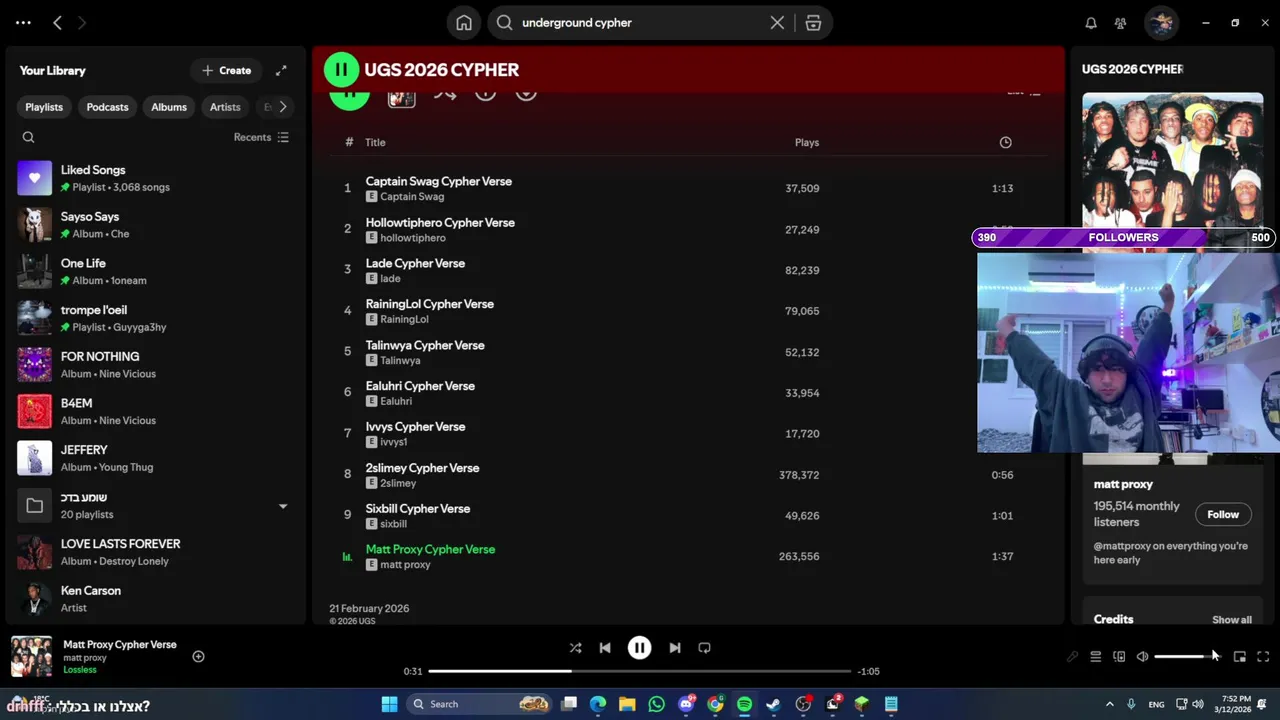Sort tracks by duration clock icon

(x=1005, y=142)
